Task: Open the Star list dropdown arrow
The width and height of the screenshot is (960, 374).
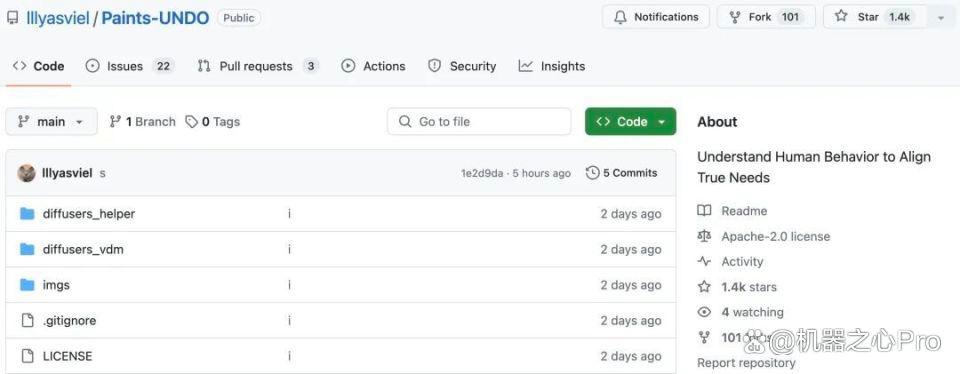Action: point(941,18)
